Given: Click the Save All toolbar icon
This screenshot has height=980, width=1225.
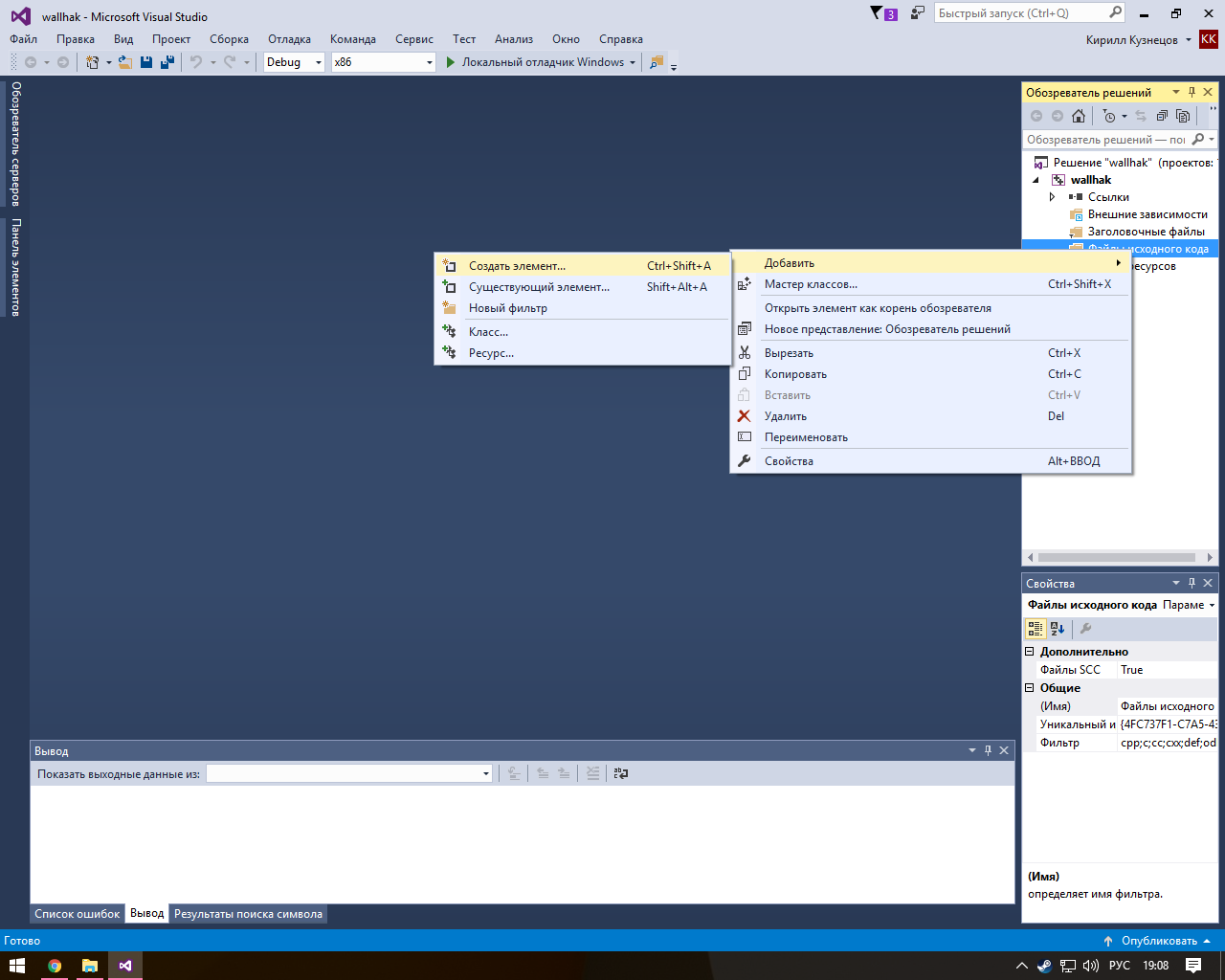Looking at the screenshot, I should (x=167, y=62).
